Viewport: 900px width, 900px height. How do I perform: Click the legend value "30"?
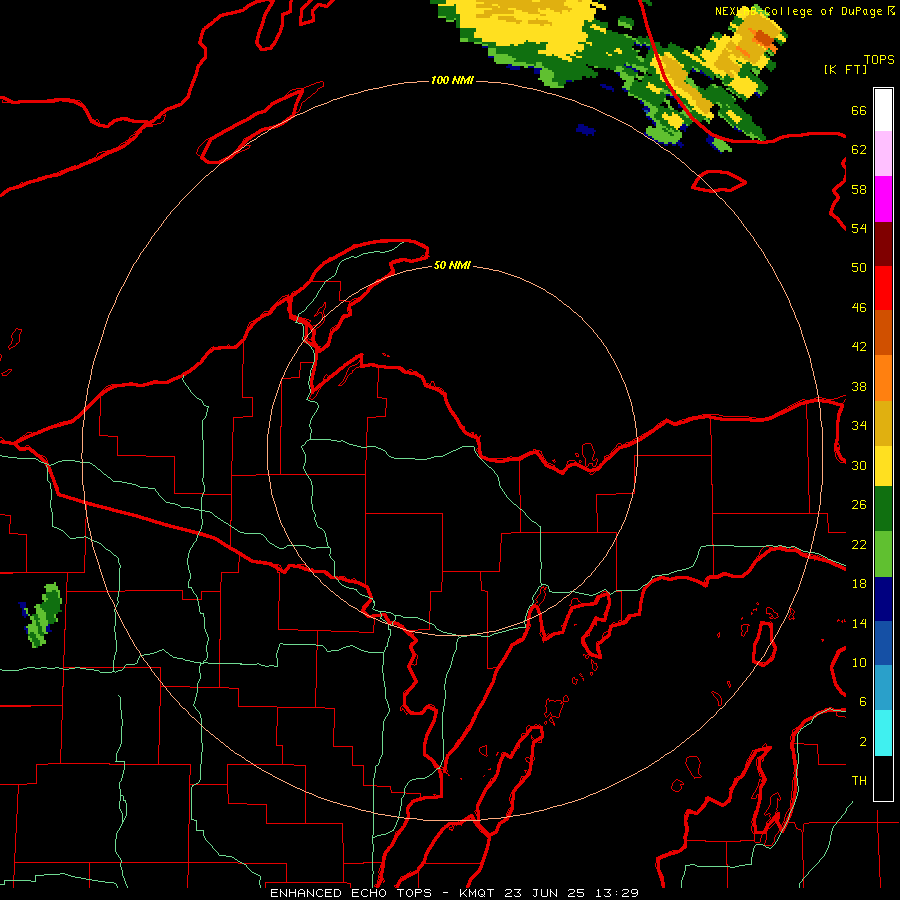[859, 465]
